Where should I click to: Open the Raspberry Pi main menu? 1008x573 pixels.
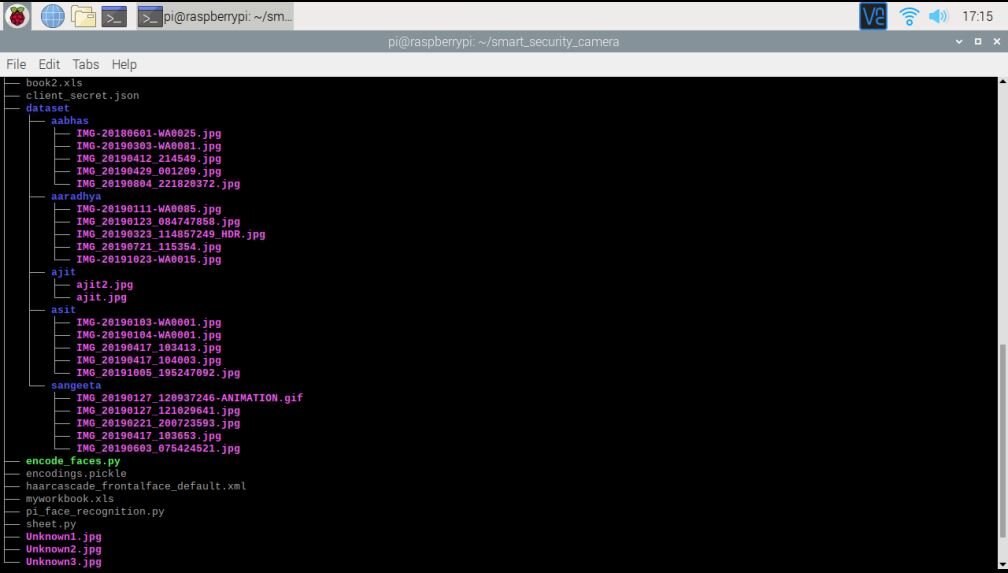click(17, 16)
